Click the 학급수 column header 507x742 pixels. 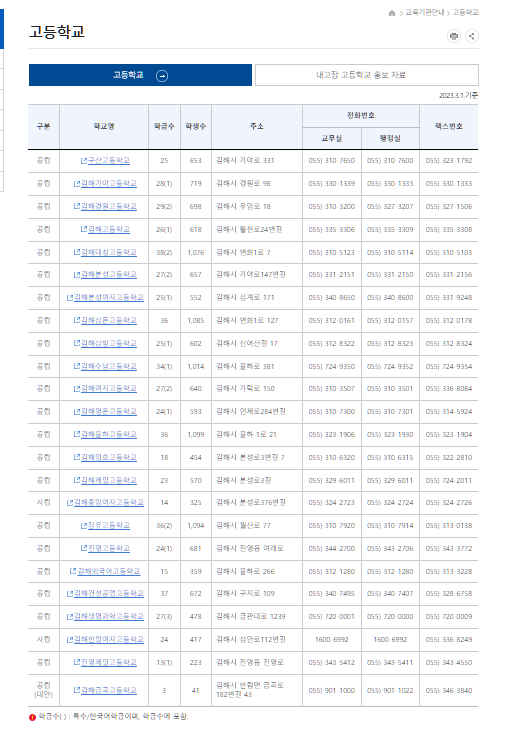164,126
